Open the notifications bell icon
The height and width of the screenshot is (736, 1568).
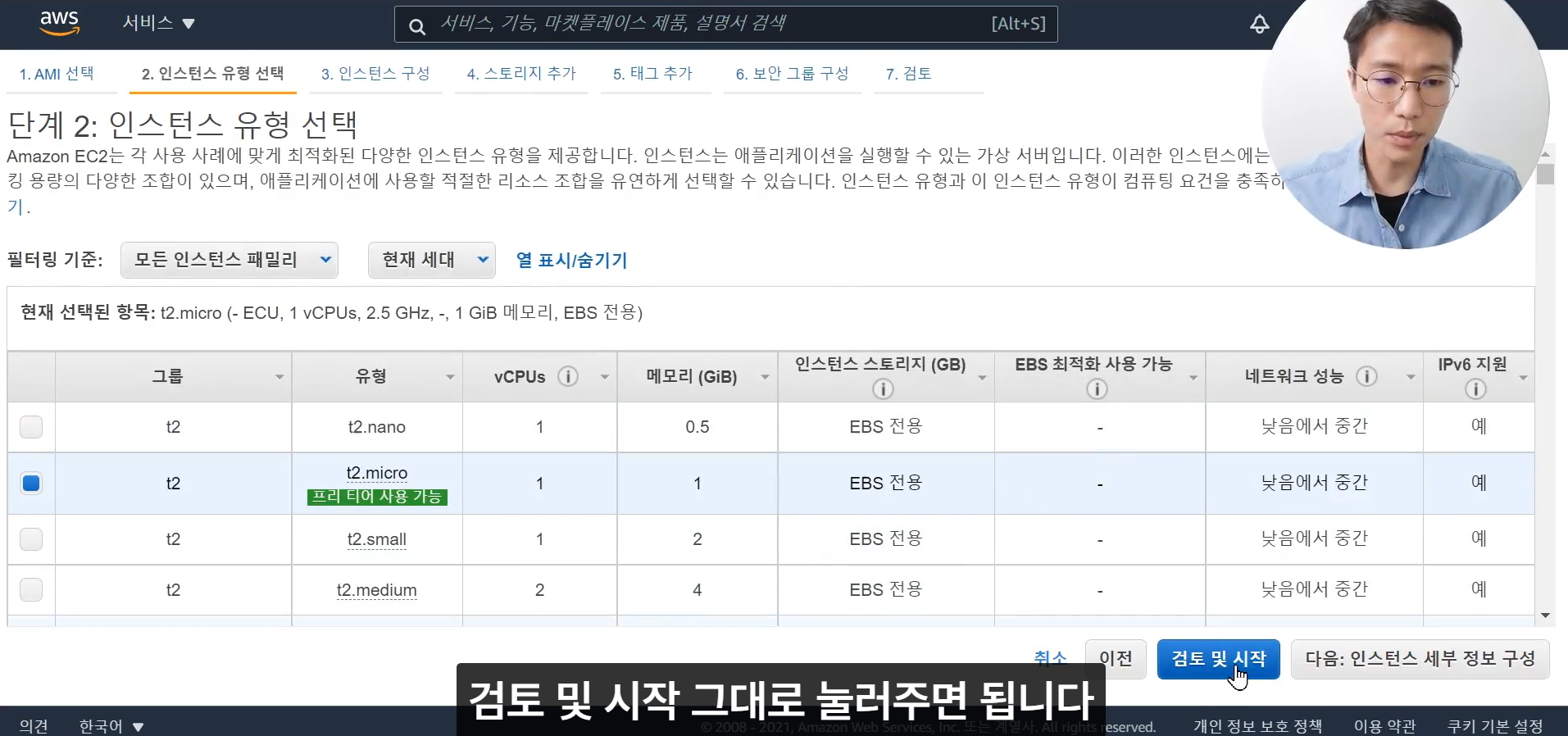[x=1259, y=25]
